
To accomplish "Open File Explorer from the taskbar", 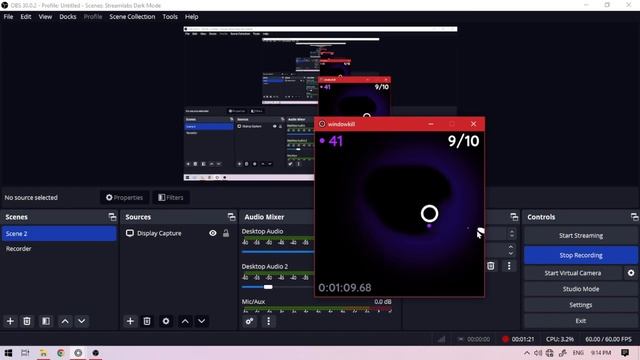I will (43, 353).
